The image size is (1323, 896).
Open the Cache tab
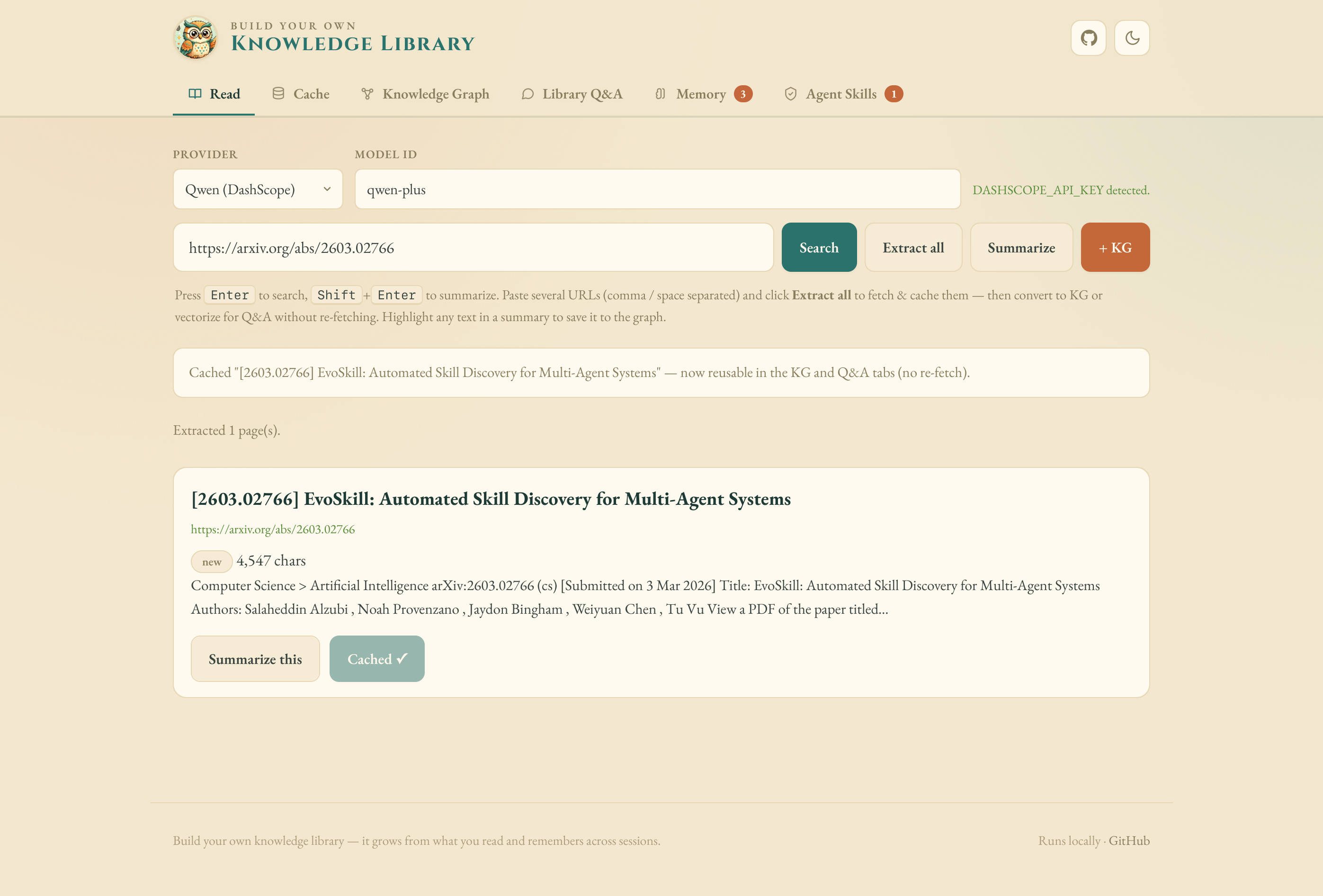[x=301, y=94]
